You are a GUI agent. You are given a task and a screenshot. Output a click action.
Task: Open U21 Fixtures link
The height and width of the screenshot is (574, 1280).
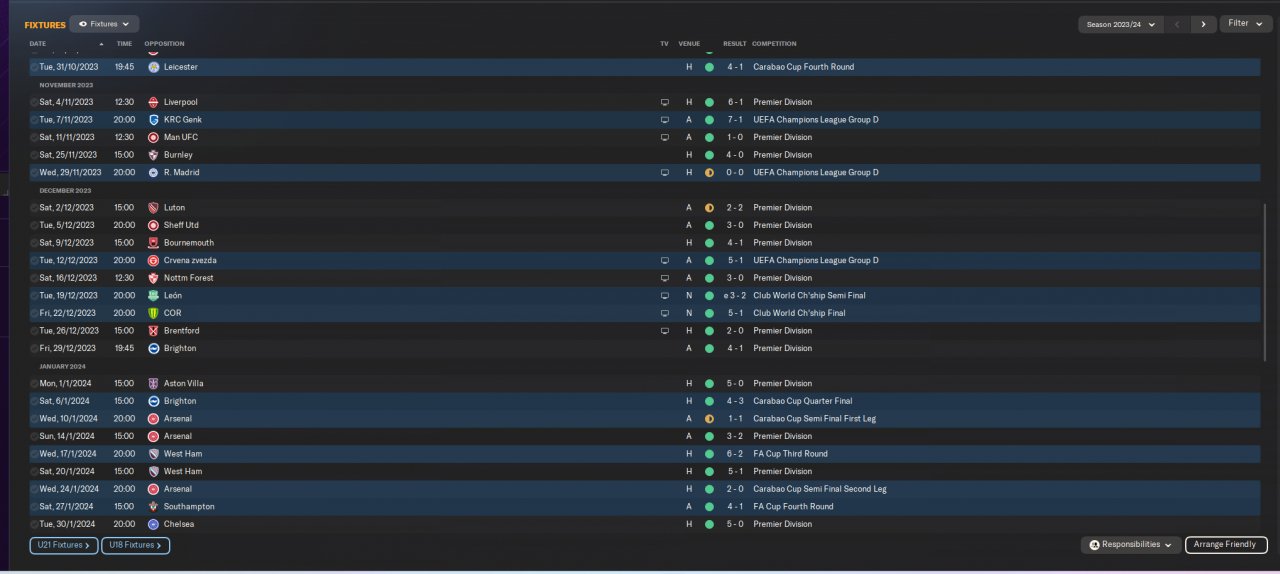coord(64,545)
